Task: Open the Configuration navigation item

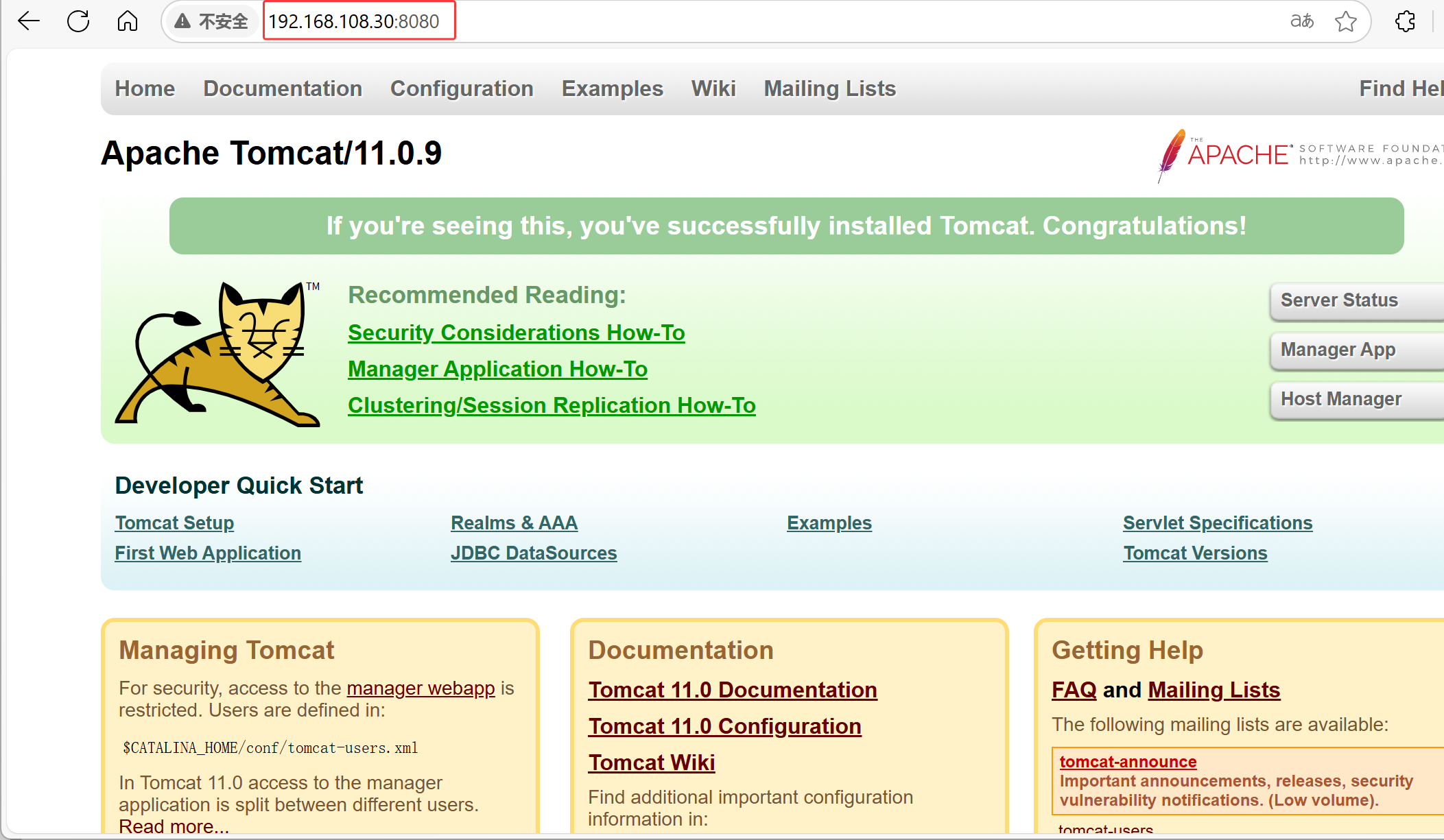Action: (x=462, y=88)
